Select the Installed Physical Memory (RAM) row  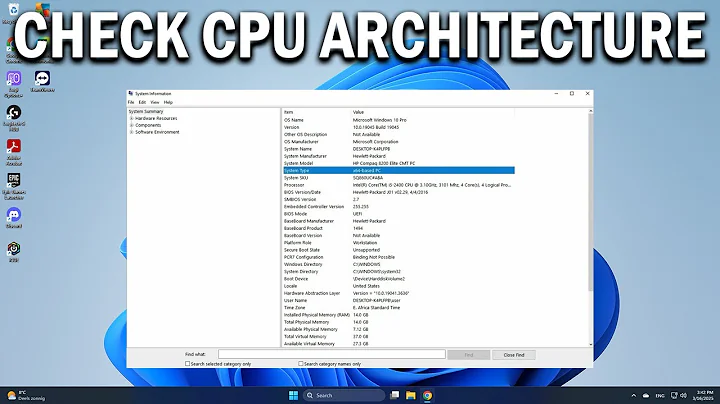coord(399,315)
